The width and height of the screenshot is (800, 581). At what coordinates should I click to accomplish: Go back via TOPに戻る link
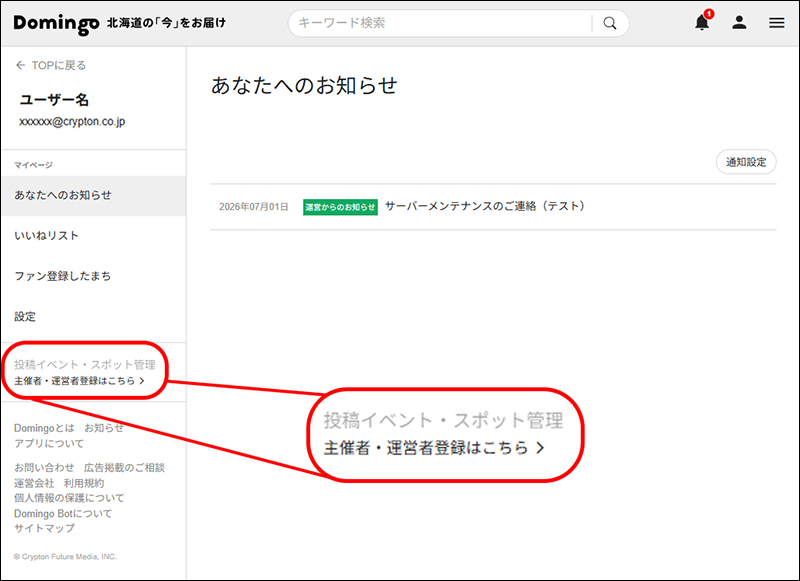point(59,65)
